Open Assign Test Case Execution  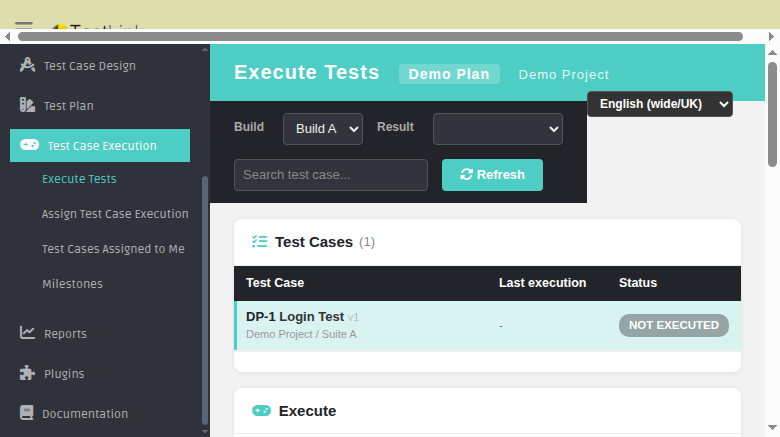tap(115, 214)
